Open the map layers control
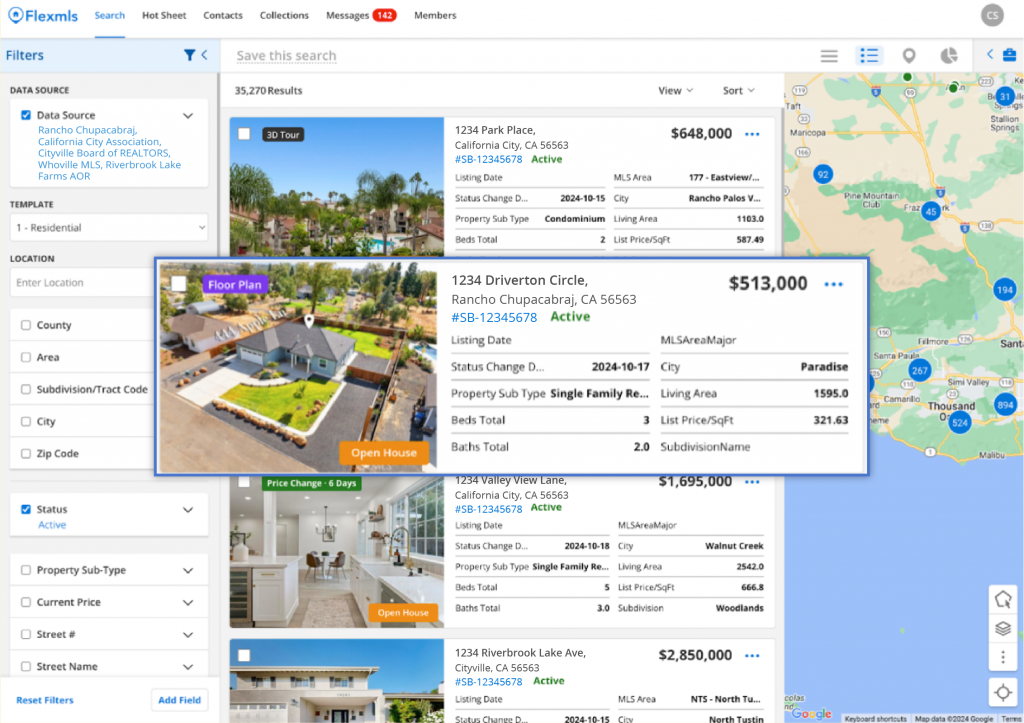 [x=1002, y=629]
